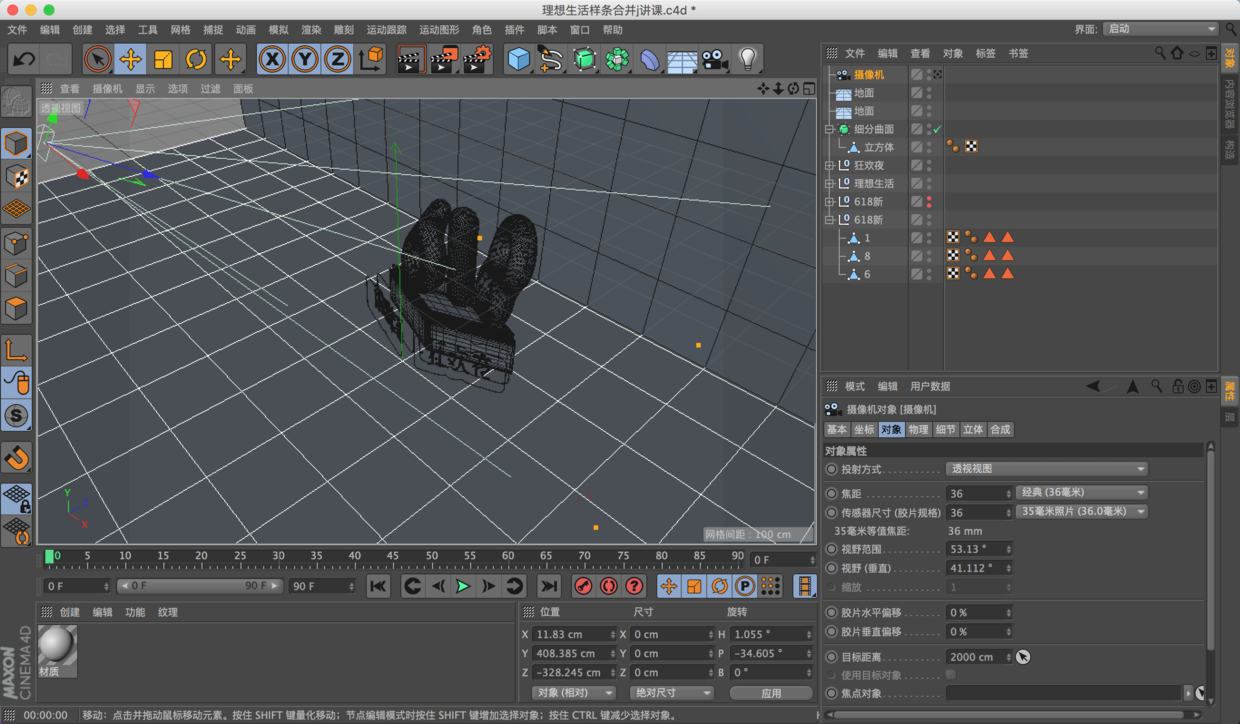Open the 投射方式 dropdown
Image resolution: width=1240 pixels, height=724 pixels.
(x=1046, y=468)
